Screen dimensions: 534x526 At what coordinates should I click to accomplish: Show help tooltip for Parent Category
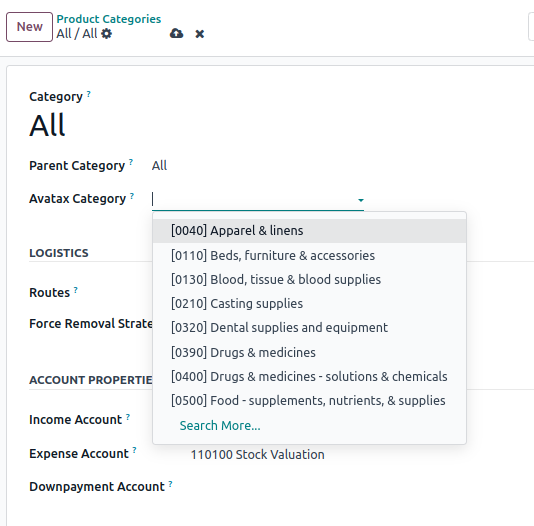(x=131, y=162)
